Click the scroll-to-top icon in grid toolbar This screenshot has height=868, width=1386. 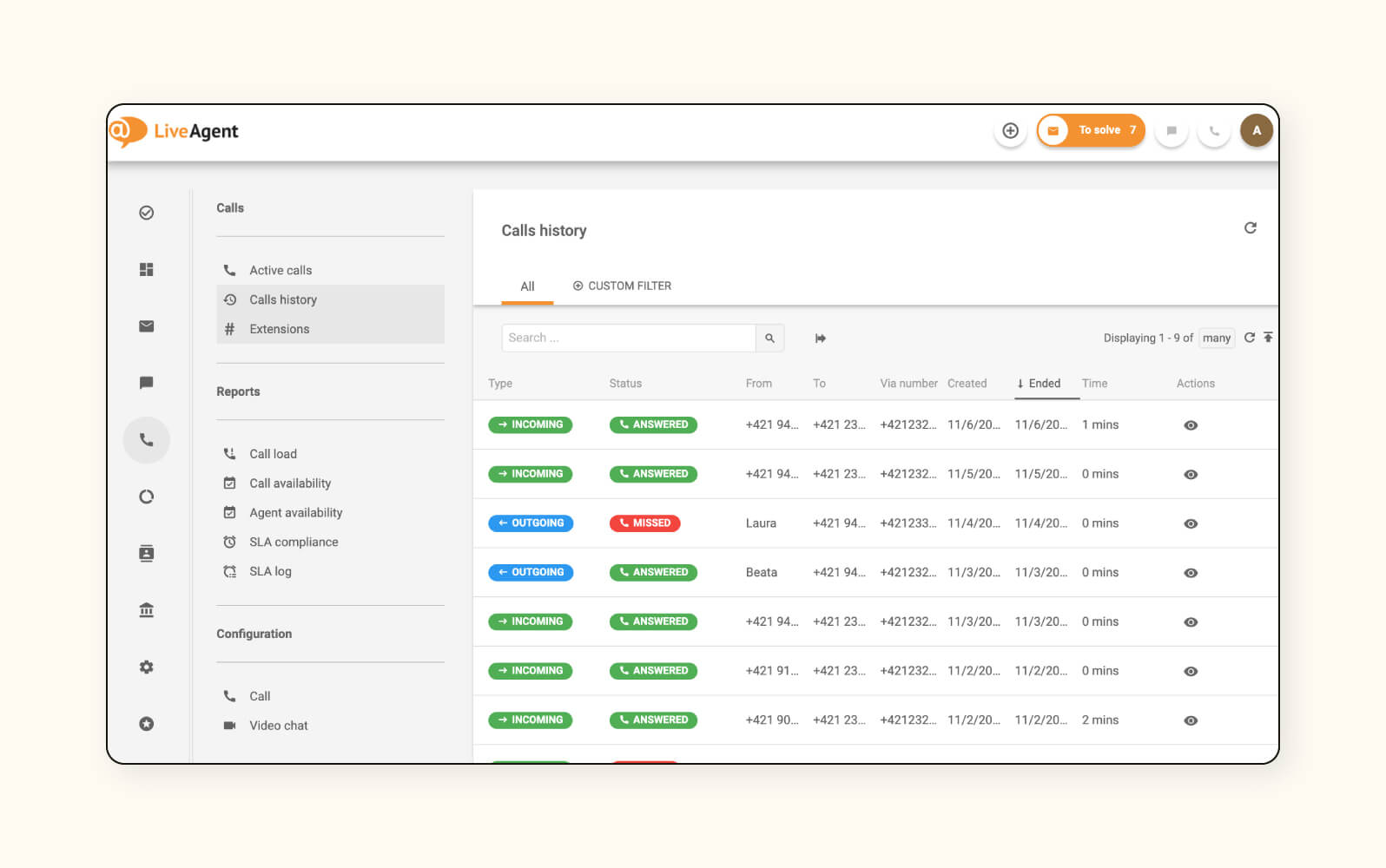click(x=1268, y=337)
